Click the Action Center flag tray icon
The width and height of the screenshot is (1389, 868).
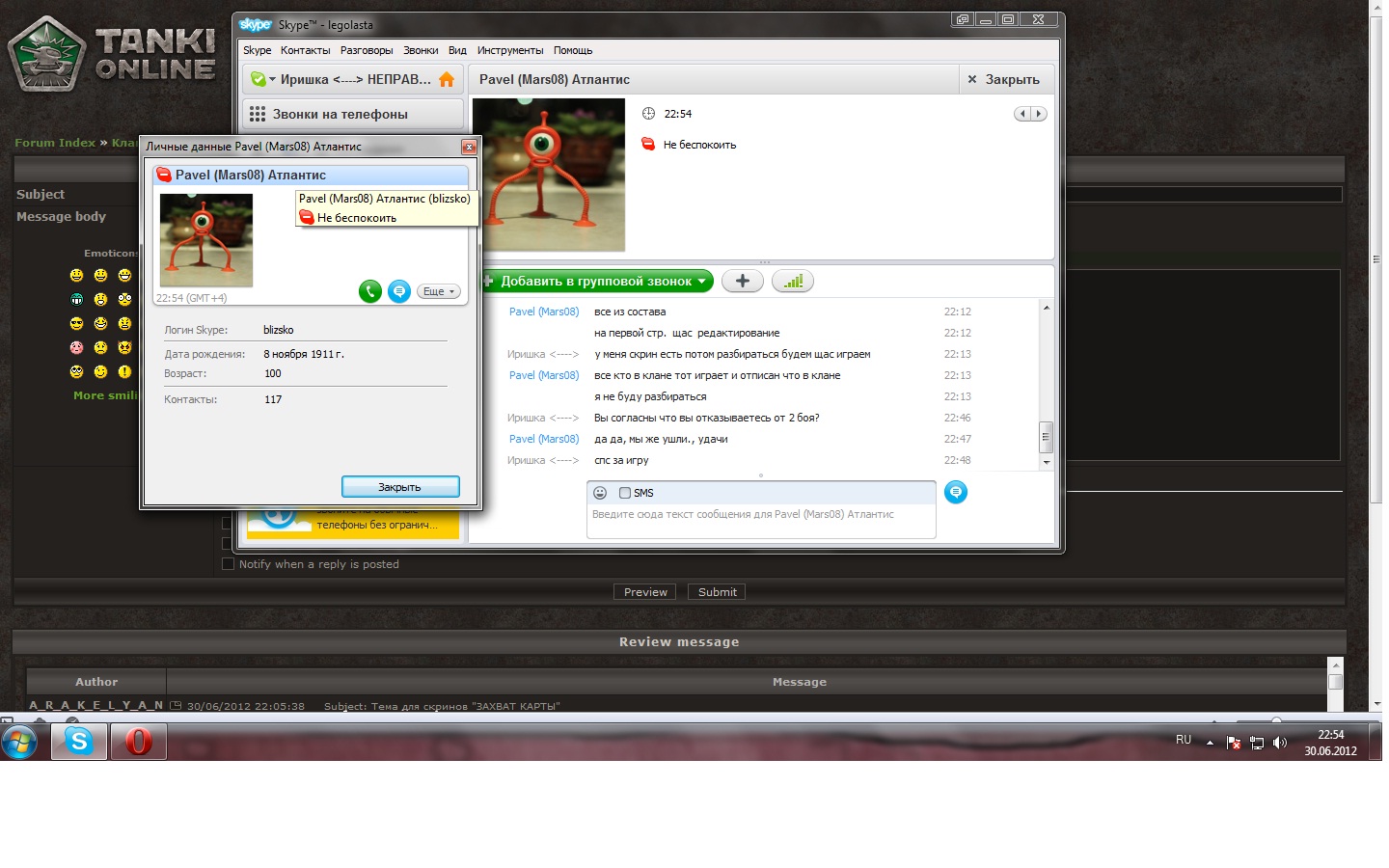point(1234,743)
